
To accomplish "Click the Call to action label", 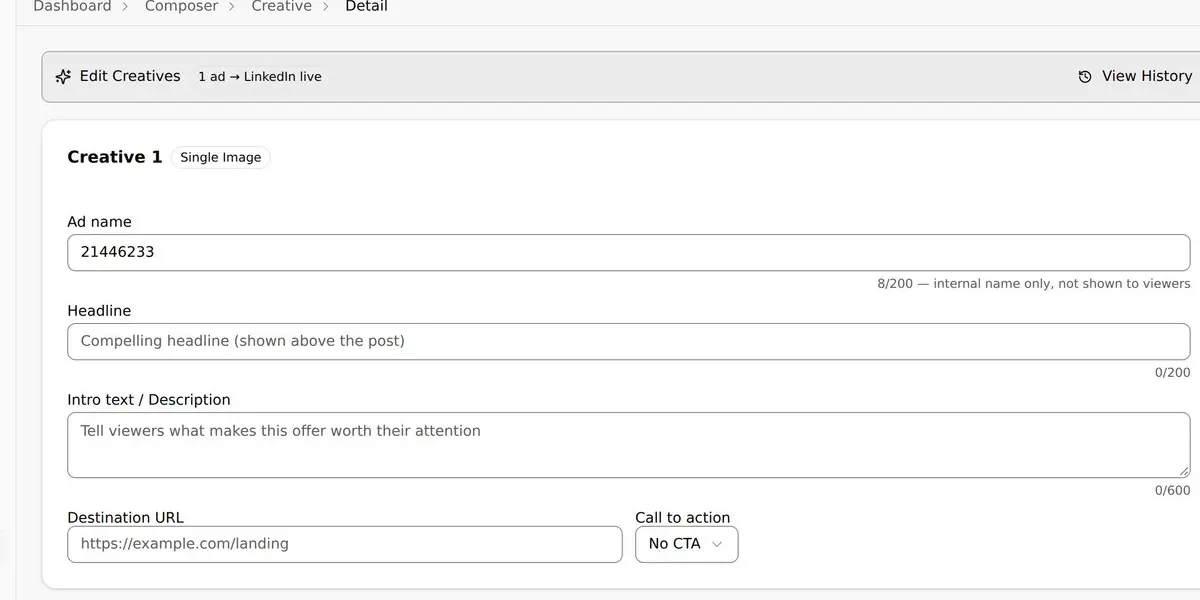I will (x=683, y=518).
